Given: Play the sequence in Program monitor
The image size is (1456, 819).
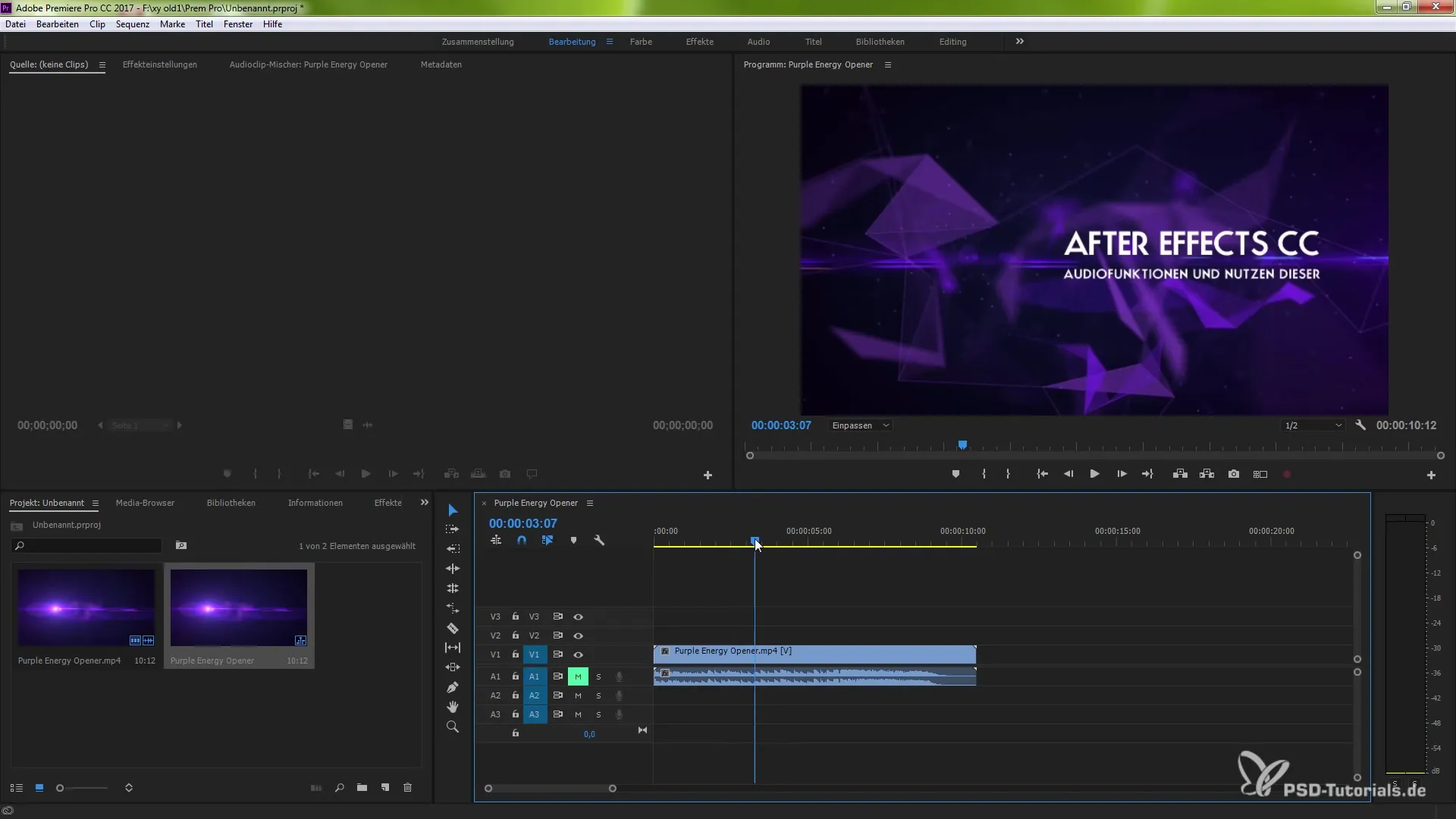Looking at the screenshot, I should pyautogui.click(x=1095, y=474).
